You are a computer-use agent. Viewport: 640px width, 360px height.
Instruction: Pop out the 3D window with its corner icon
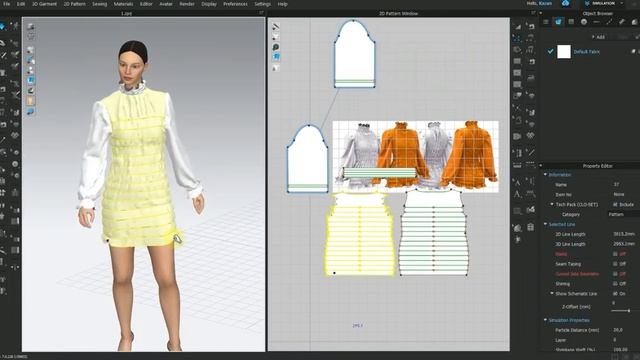point(261,13)
